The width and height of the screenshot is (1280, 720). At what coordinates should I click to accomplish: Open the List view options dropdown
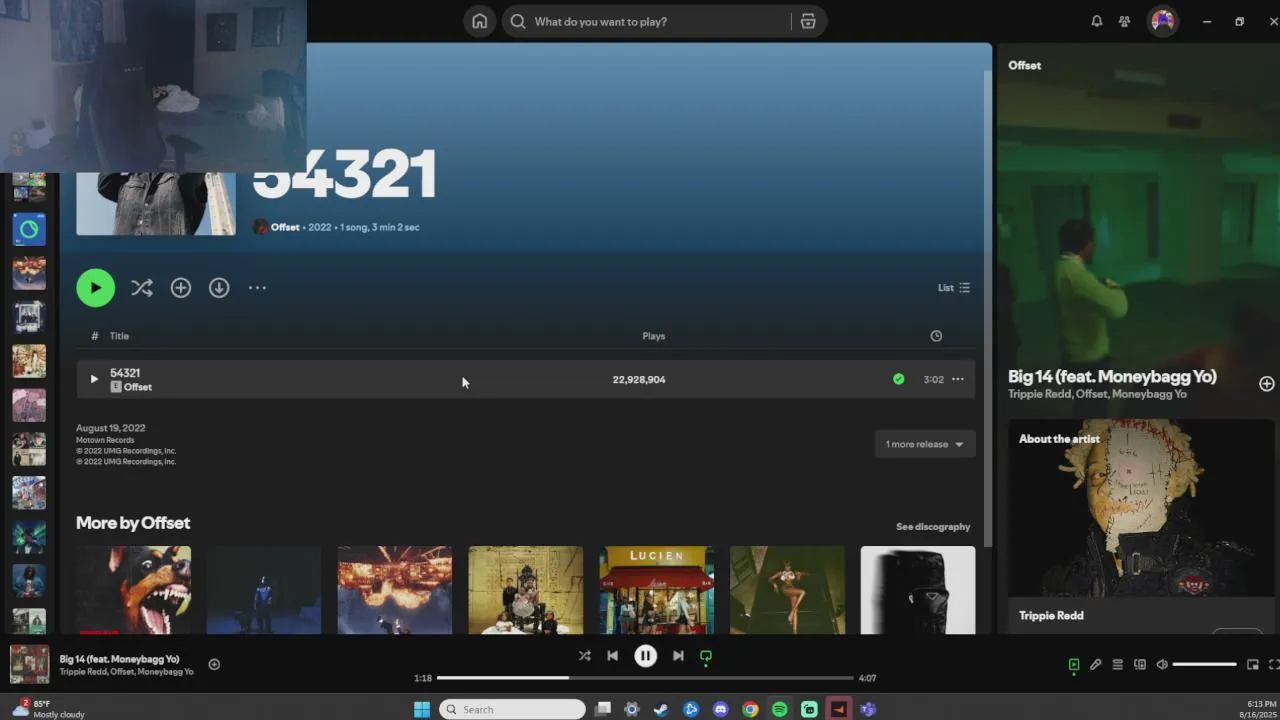(954, 288)
